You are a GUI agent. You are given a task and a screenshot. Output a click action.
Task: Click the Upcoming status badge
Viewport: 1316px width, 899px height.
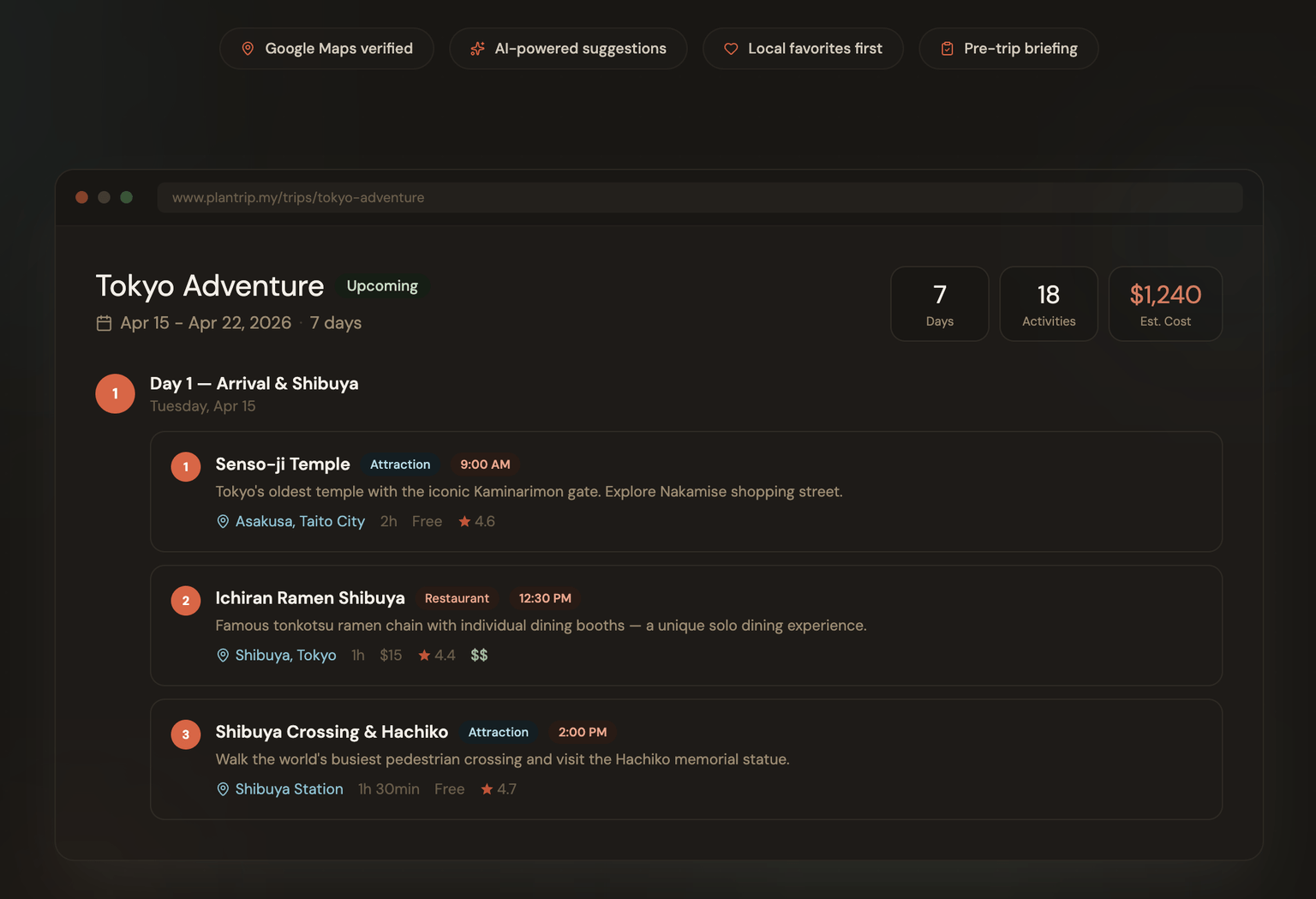coord(382,286)
